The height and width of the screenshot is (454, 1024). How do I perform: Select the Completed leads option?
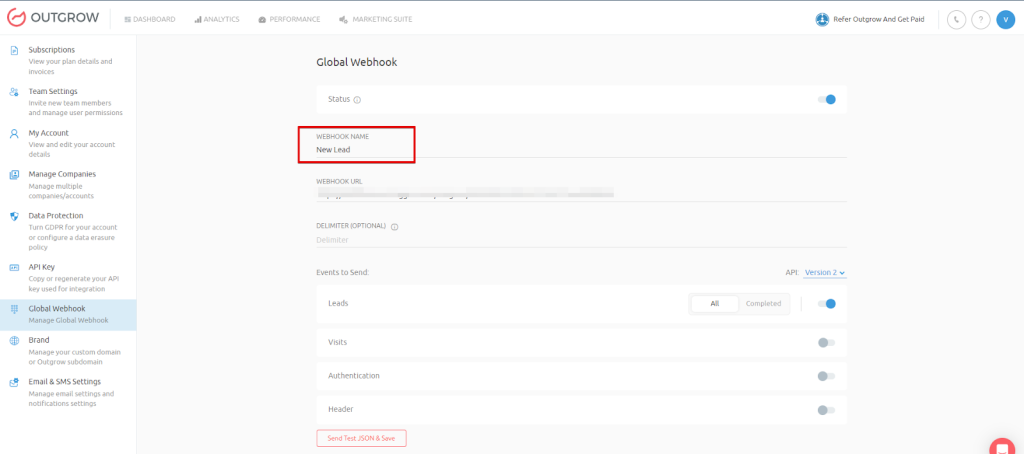[763, 304]
